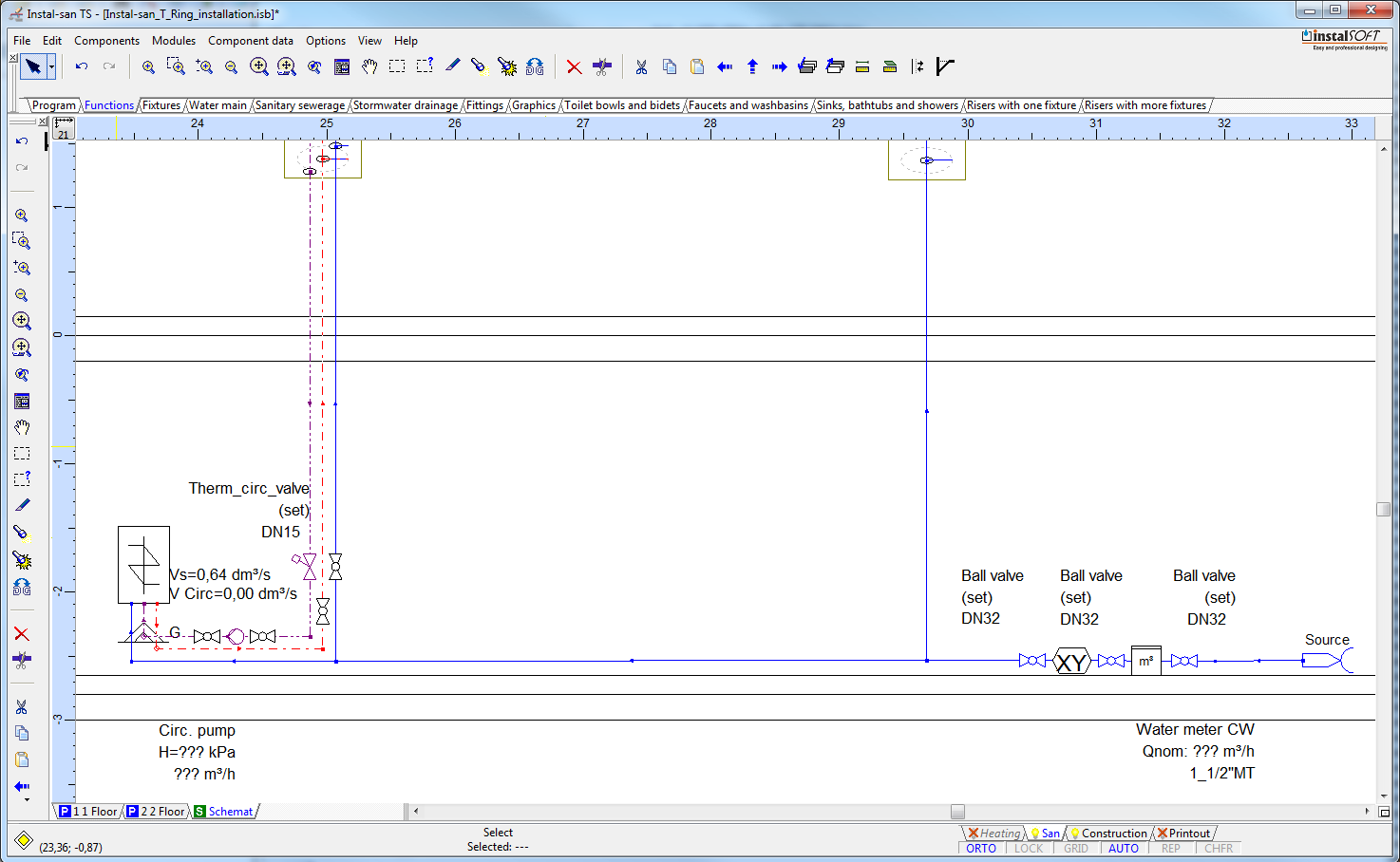Toggle GRID mode in status bar
This screenshot has height=862, width=1400.
[x=1076, y=849]
